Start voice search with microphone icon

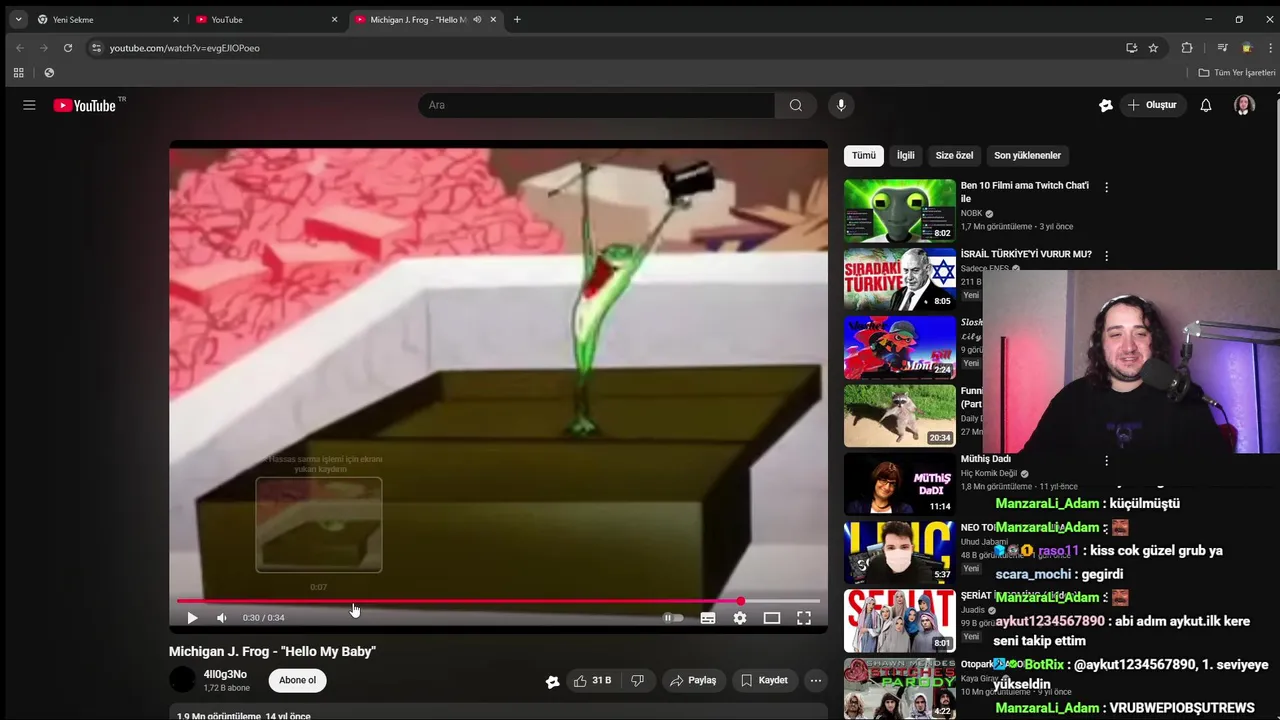[841, 105]
